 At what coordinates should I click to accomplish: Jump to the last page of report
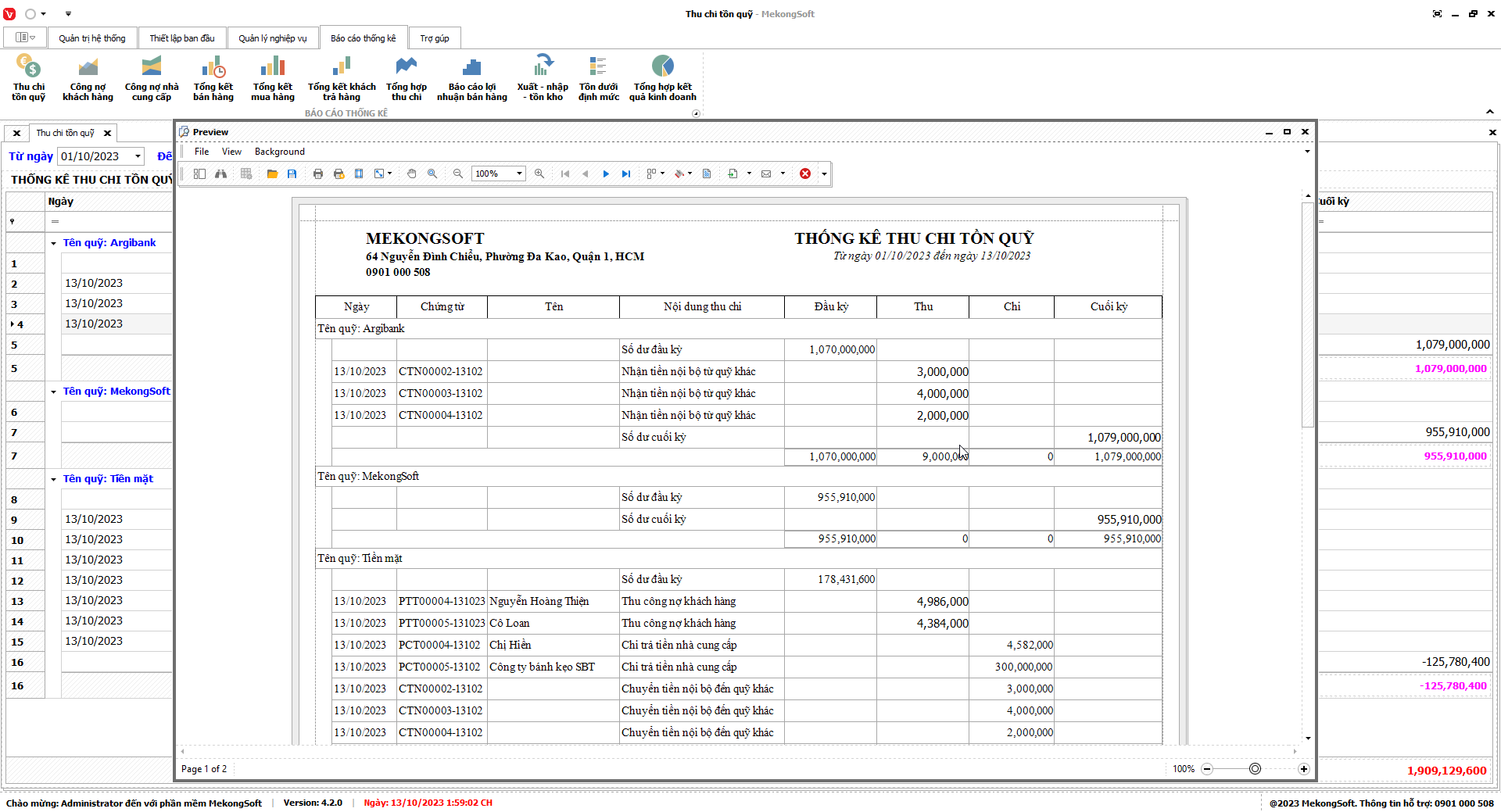click(x=626, y=174)
